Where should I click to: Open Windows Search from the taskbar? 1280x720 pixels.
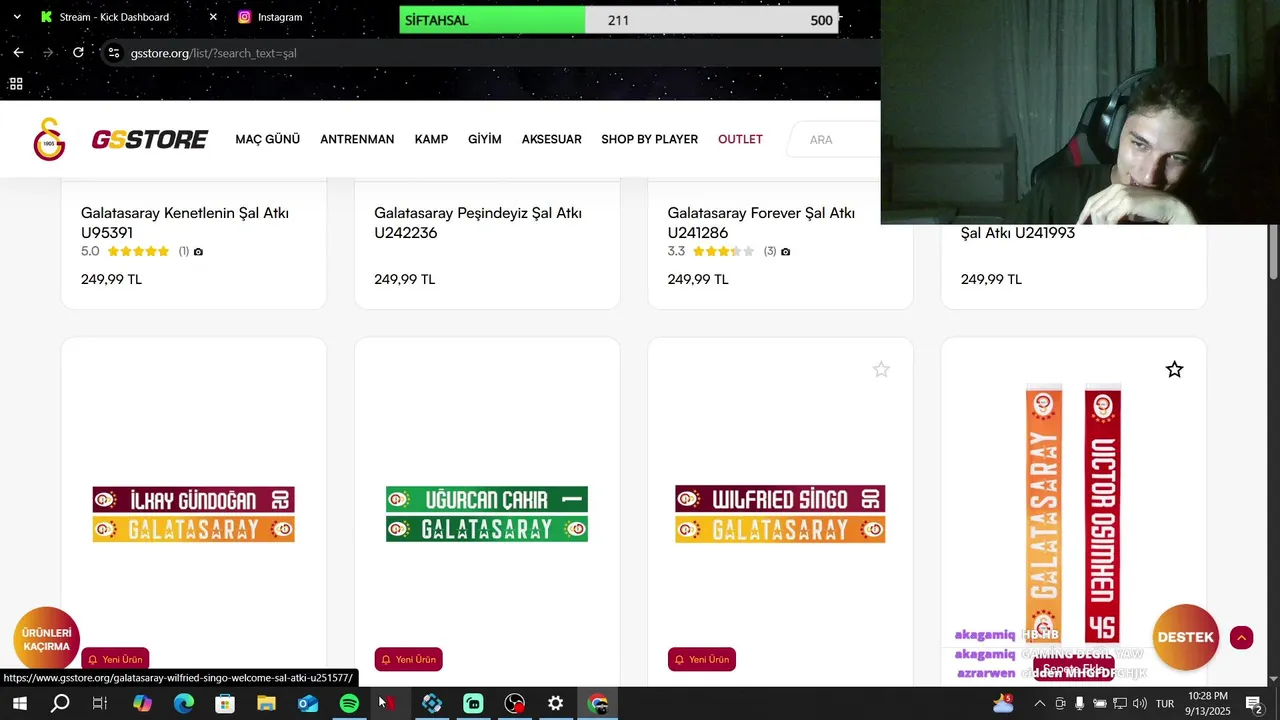(60, 704)
